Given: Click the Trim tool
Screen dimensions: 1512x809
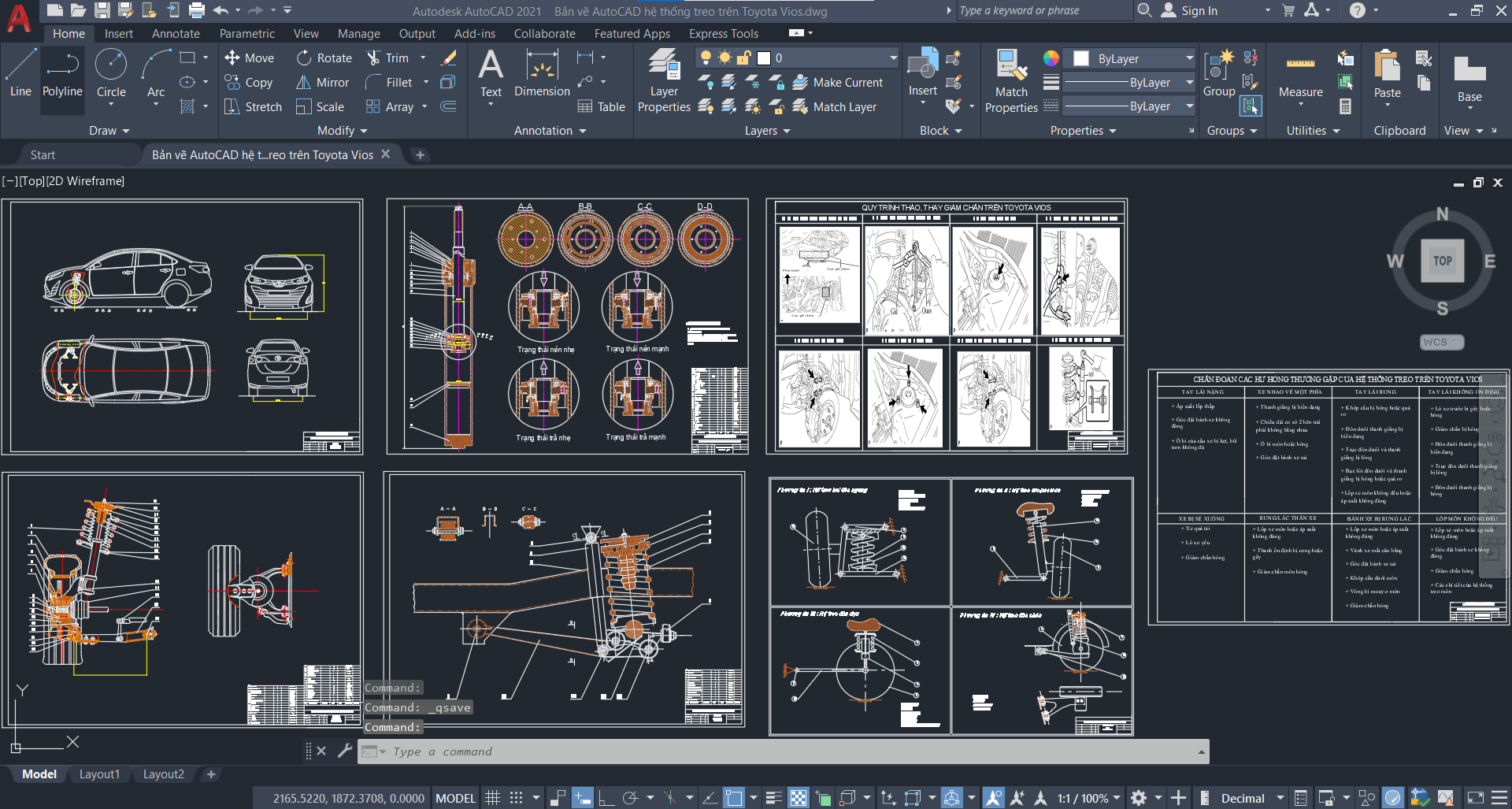Looking at the screenshot, I should (x=388, y=58).
